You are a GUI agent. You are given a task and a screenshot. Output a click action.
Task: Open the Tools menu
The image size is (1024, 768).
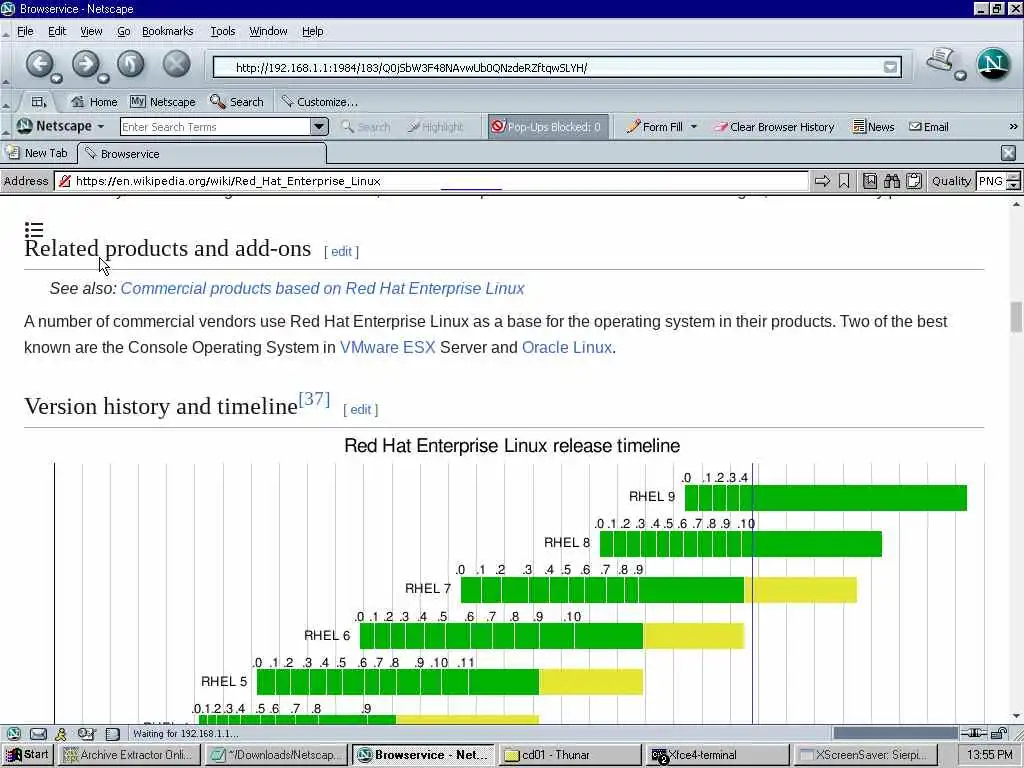[222, 31]
